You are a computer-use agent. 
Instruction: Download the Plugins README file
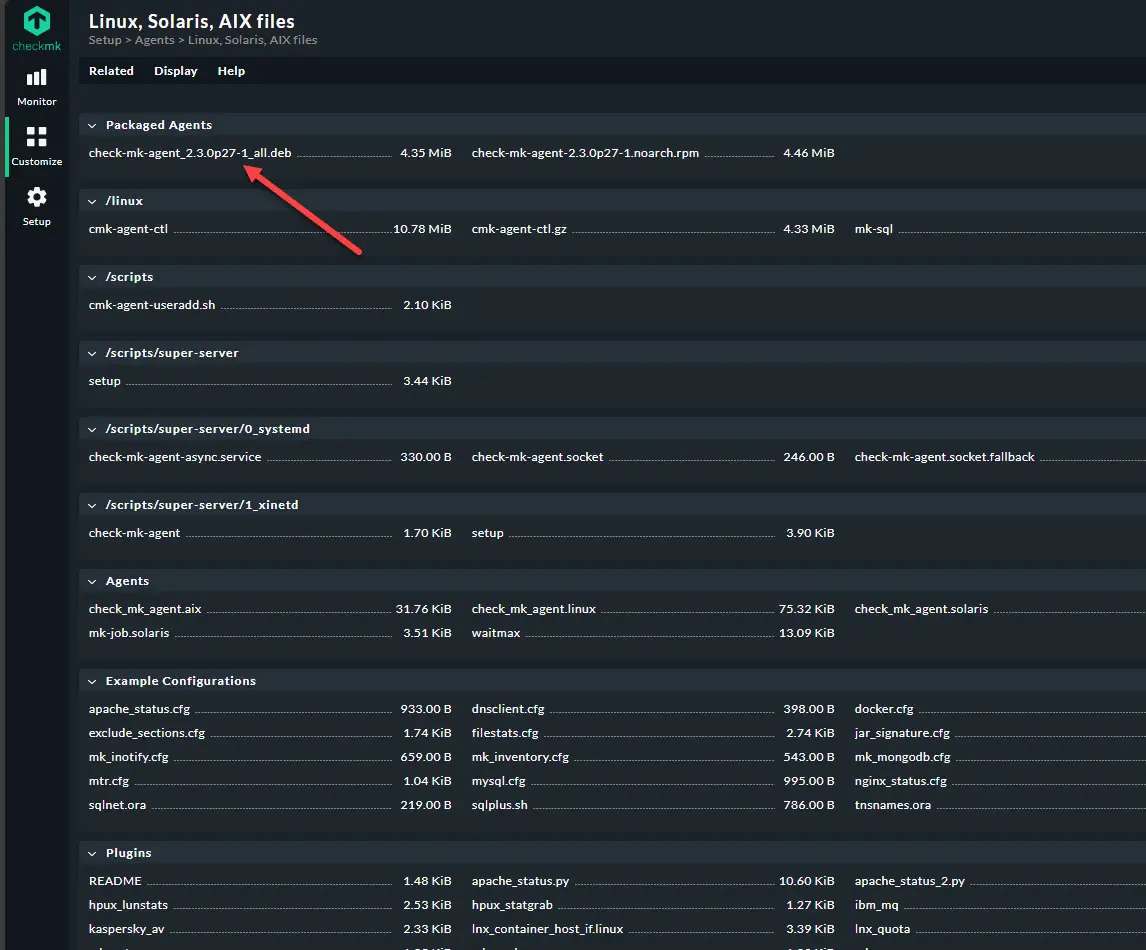coord(115,881)
